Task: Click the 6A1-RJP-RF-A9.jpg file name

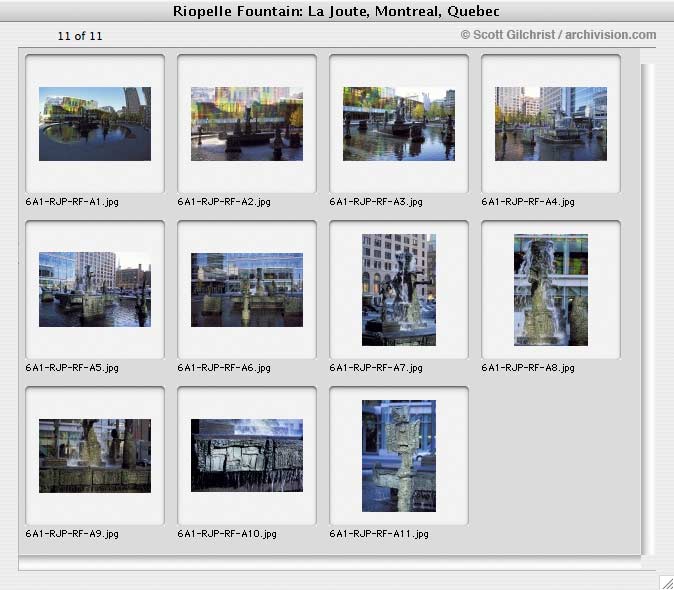Action: [x=72, y=534]
